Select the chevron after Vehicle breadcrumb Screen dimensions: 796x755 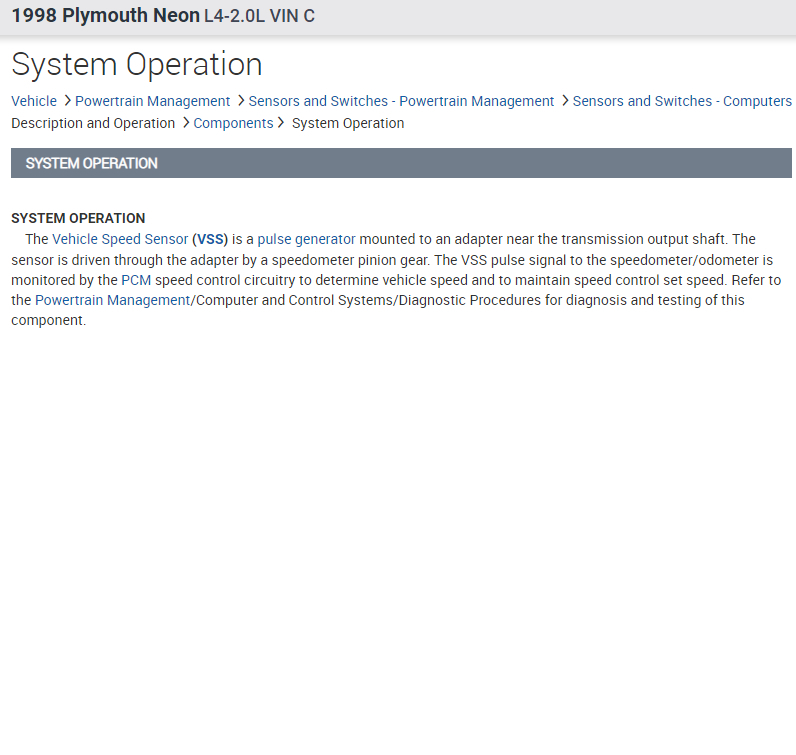[x=67, y=101]
